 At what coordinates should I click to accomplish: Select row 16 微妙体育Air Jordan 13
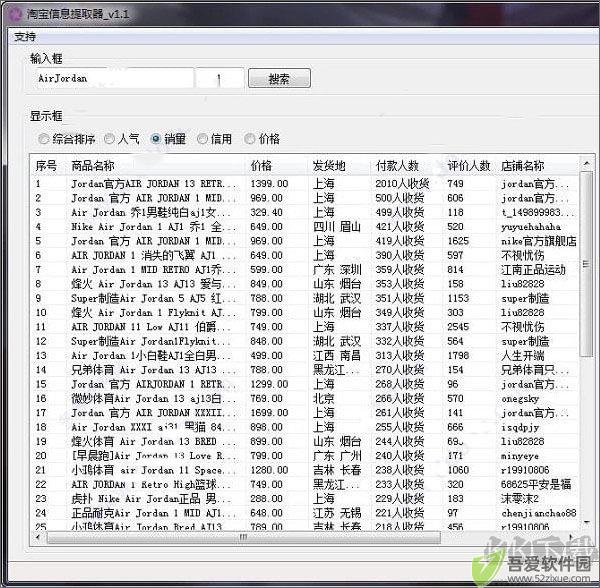coord(304,399)
